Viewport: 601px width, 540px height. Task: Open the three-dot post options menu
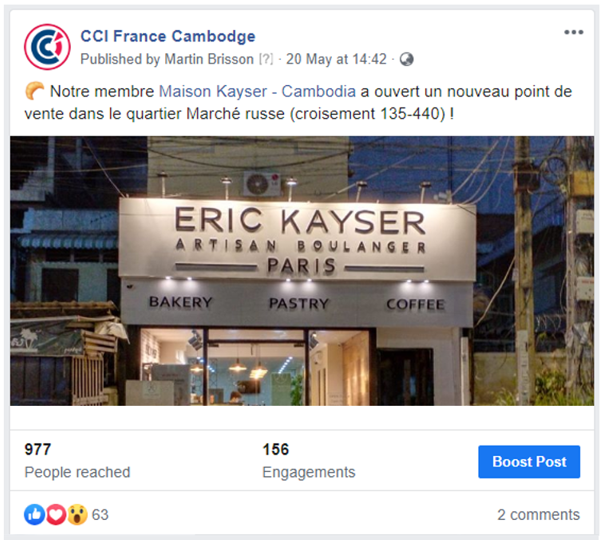(x=573, y=33)
